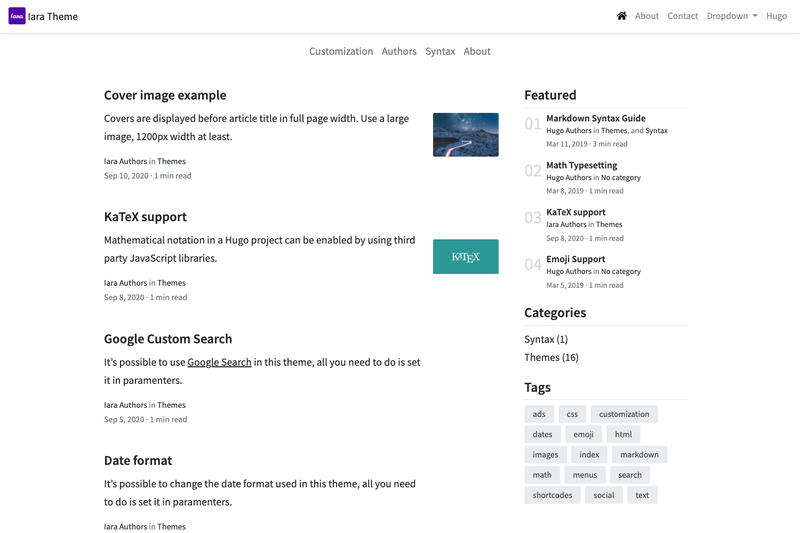The width and height of the screenshot is (800, 533).
Task: Select Authors in secondary menu
Action: tap(399, 51)
